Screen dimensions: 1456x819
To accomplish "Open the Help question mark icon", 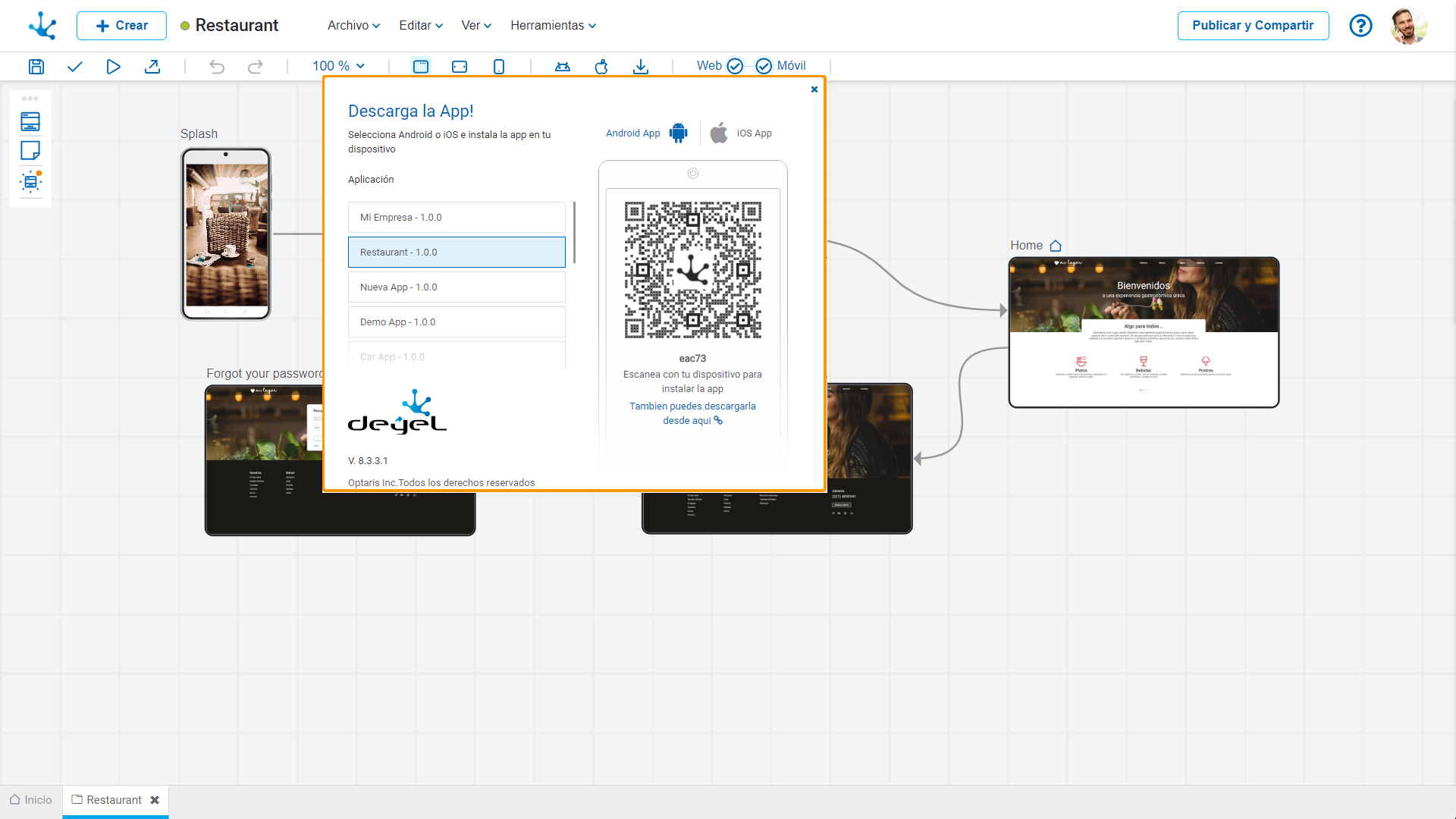I will (1360, 26).
